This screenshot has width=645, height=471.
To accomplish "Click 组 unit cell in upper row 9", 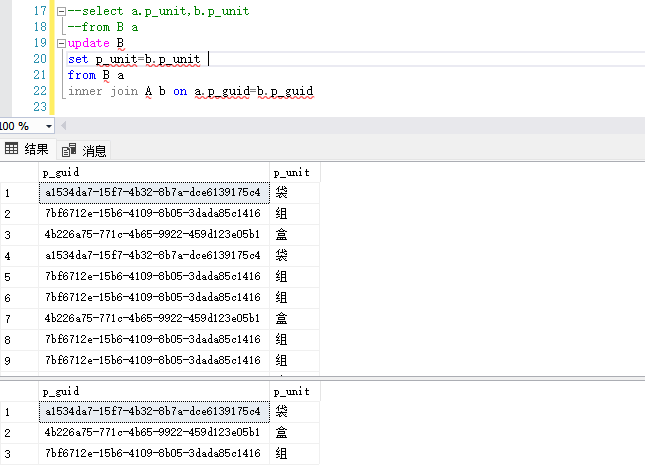I will pos(295,360).
